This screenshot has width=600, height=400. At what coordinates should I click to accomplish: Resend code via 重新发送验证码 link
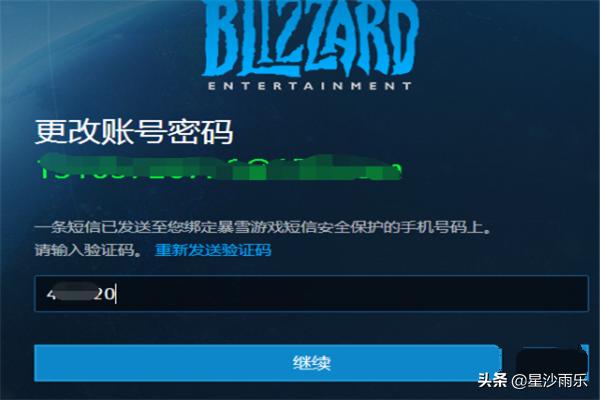pos(213,250)
